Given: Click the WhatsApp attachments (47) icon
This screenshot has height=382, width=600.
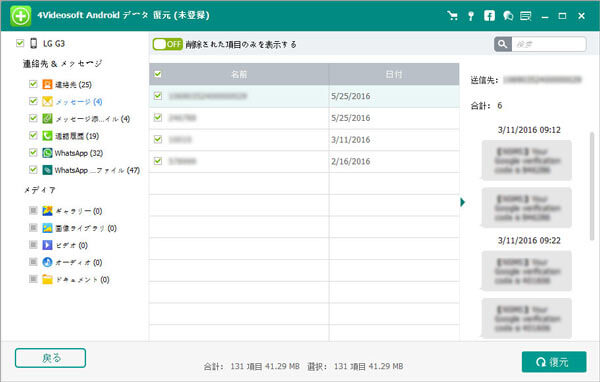Looking at the screenshot, I should (x=47, y=170).
